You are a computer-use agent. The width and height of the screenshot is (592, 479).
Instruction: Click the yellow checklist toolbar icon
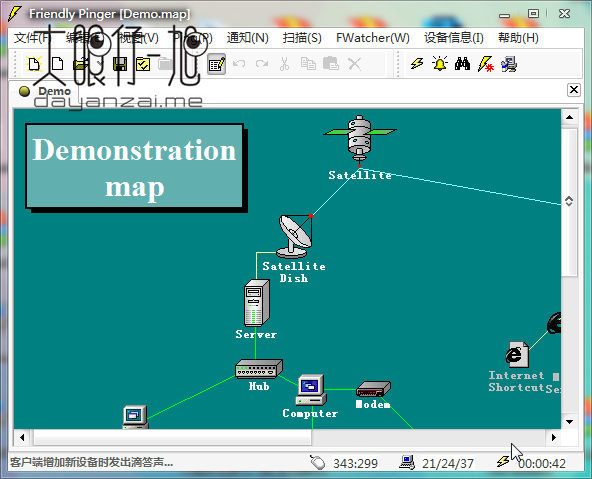[143, 64]
